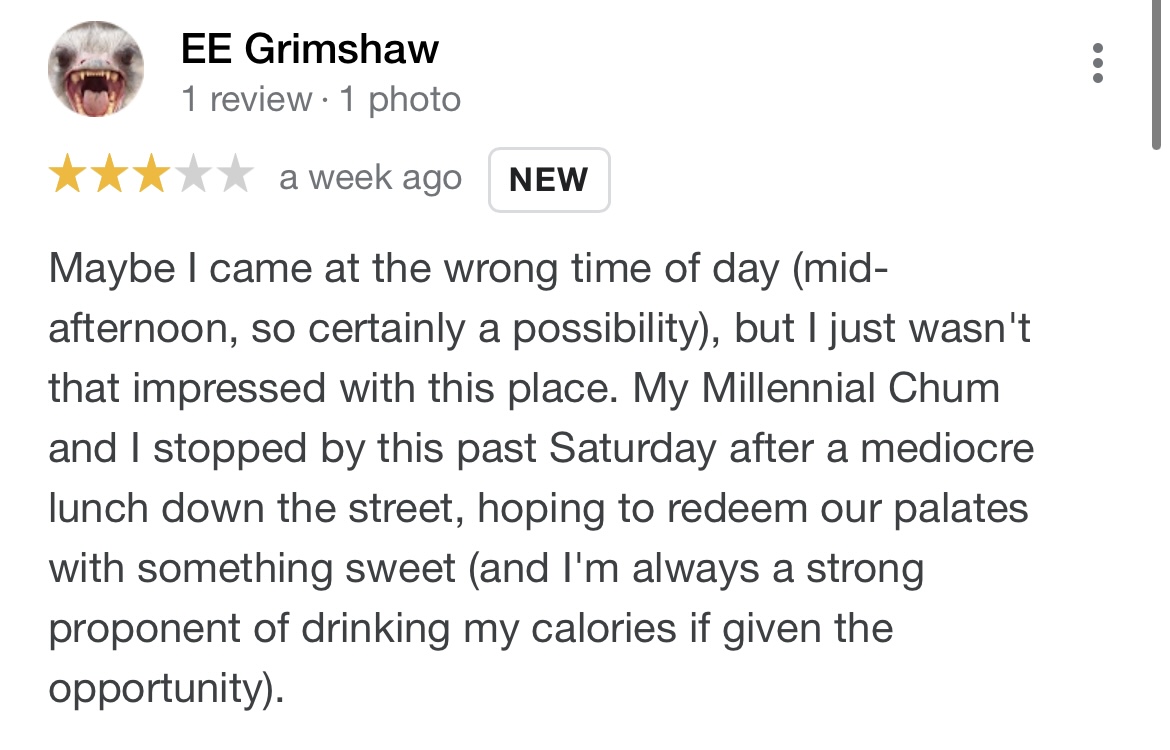The image size is (1170, 750).
Task: Click EE Grimshaw's profile avatar picture
Action: coord(96,70)
